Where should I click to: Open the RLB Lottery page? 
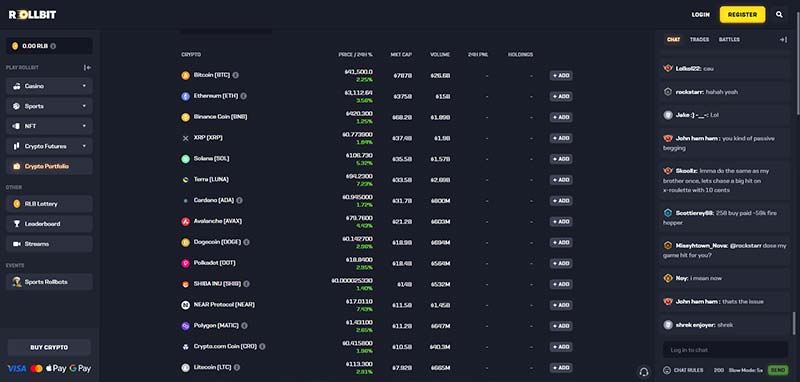(49, 204)
